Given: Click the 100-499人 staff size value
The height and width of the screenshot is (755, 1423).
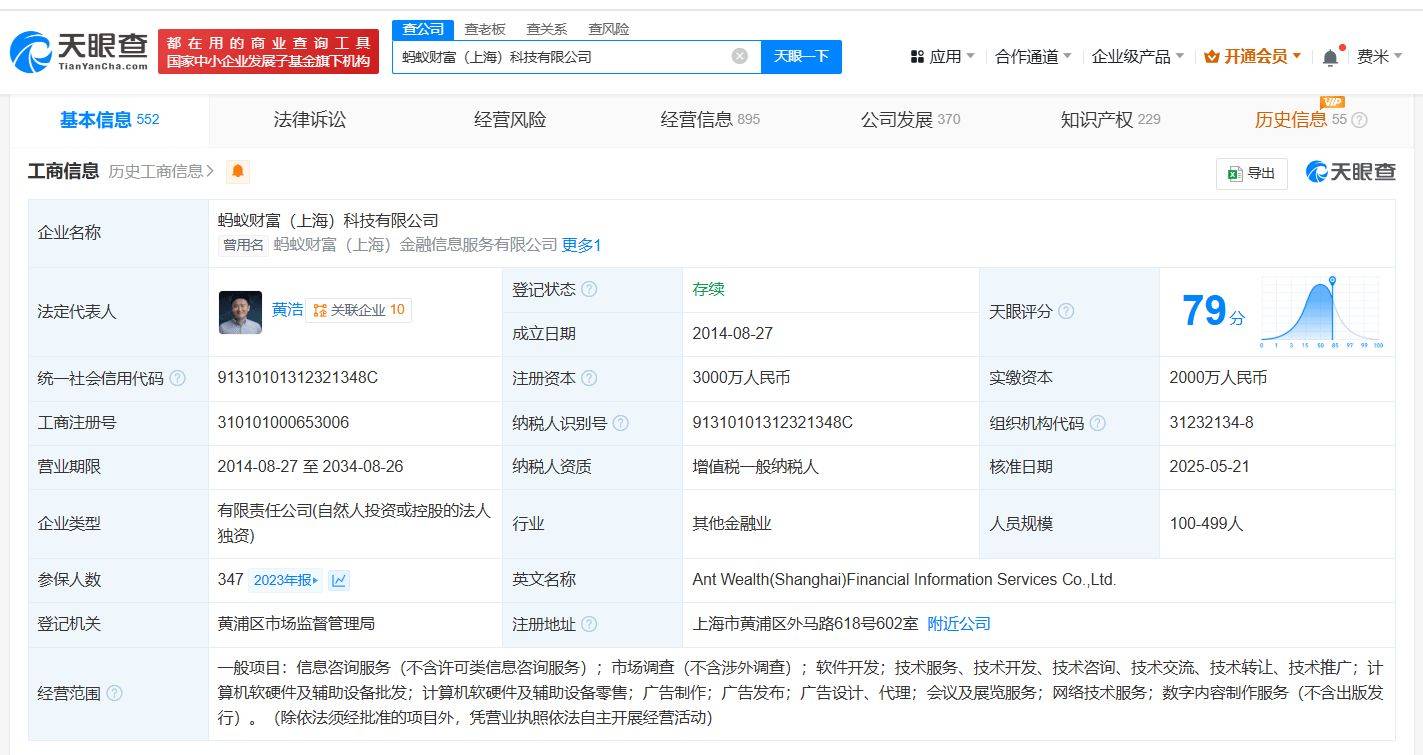Looking at the screenshot, I should tap(1206, 523).
